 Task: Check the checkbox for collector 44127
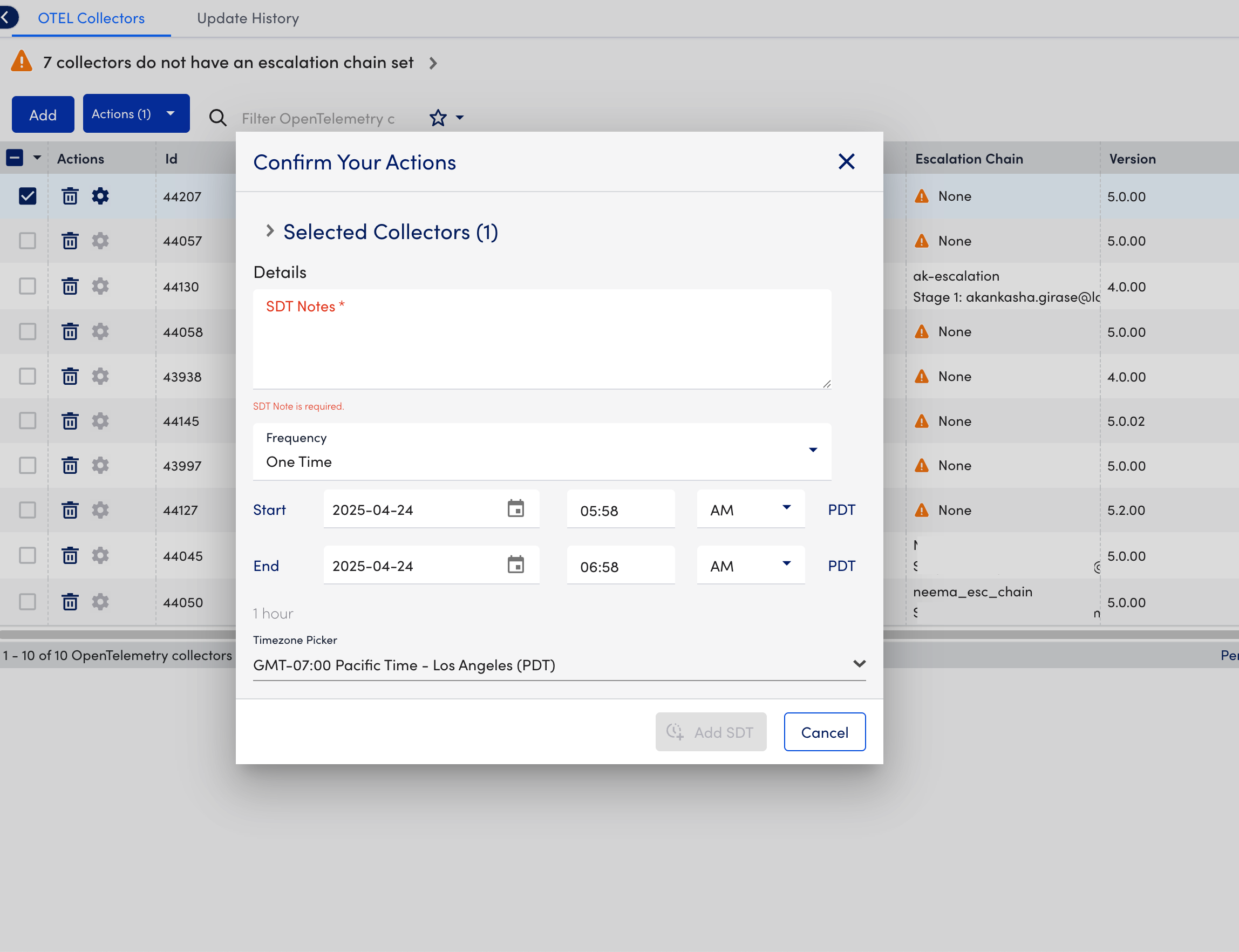27,510
